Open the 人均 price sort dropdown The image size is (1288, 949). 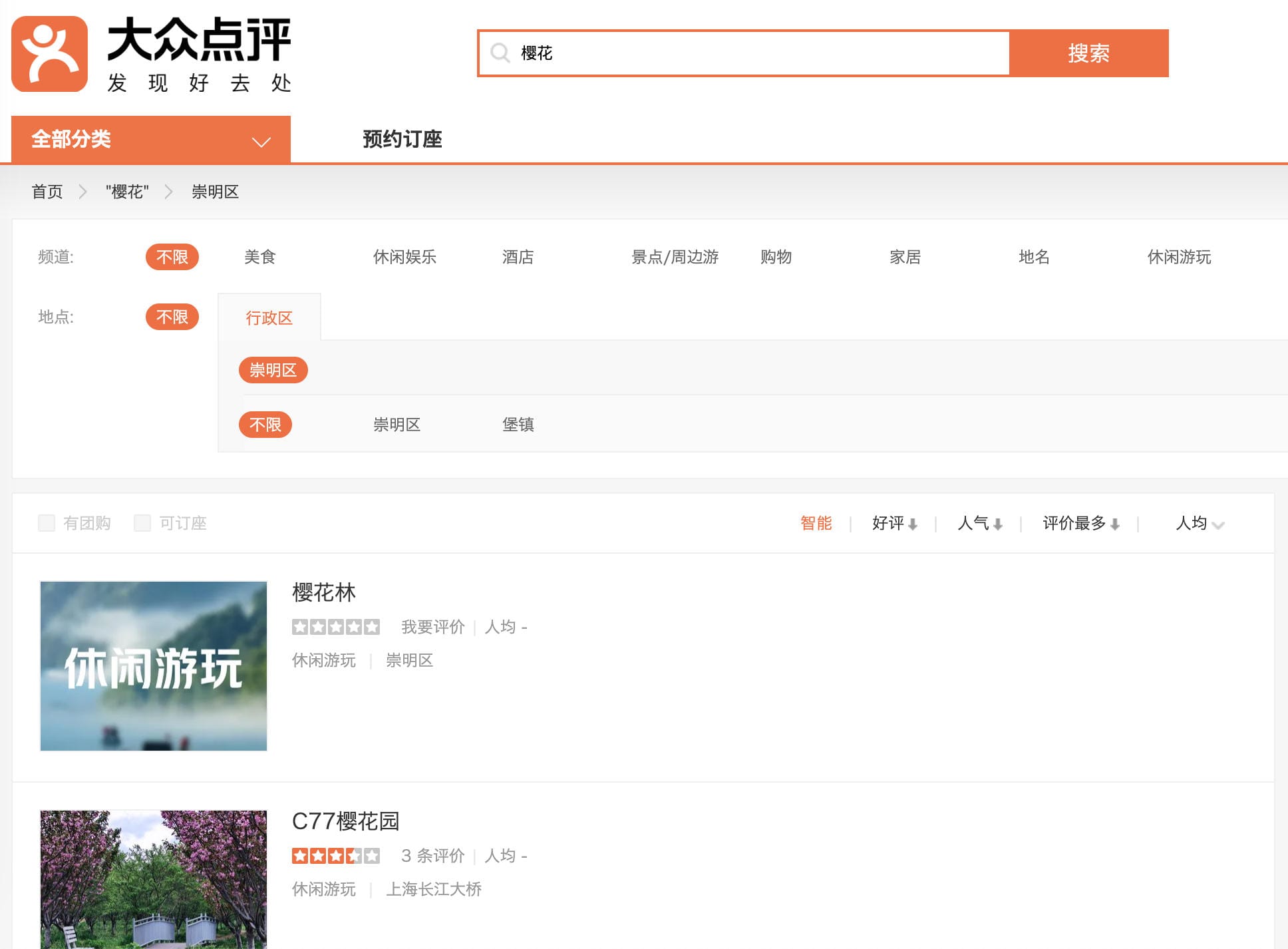coord(1200,524)
